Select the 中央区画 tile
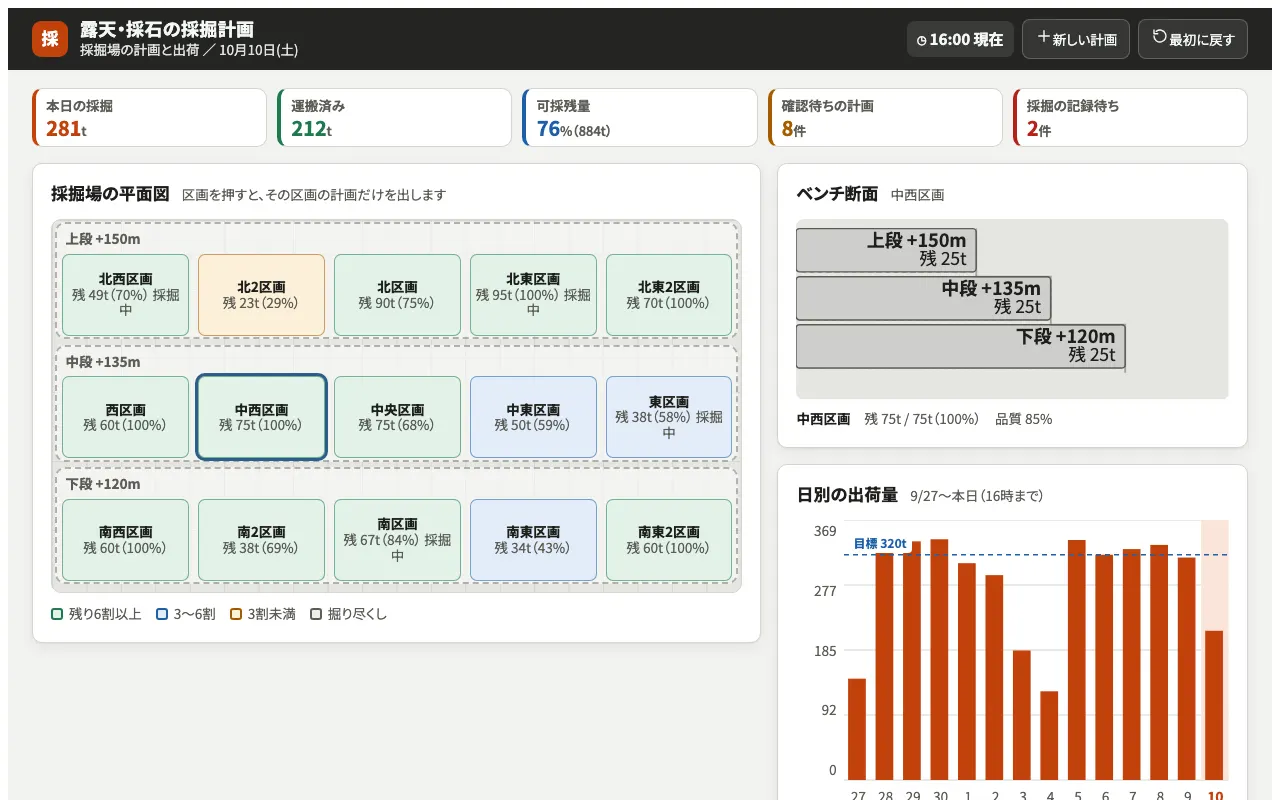 click(x=397, y=417)
